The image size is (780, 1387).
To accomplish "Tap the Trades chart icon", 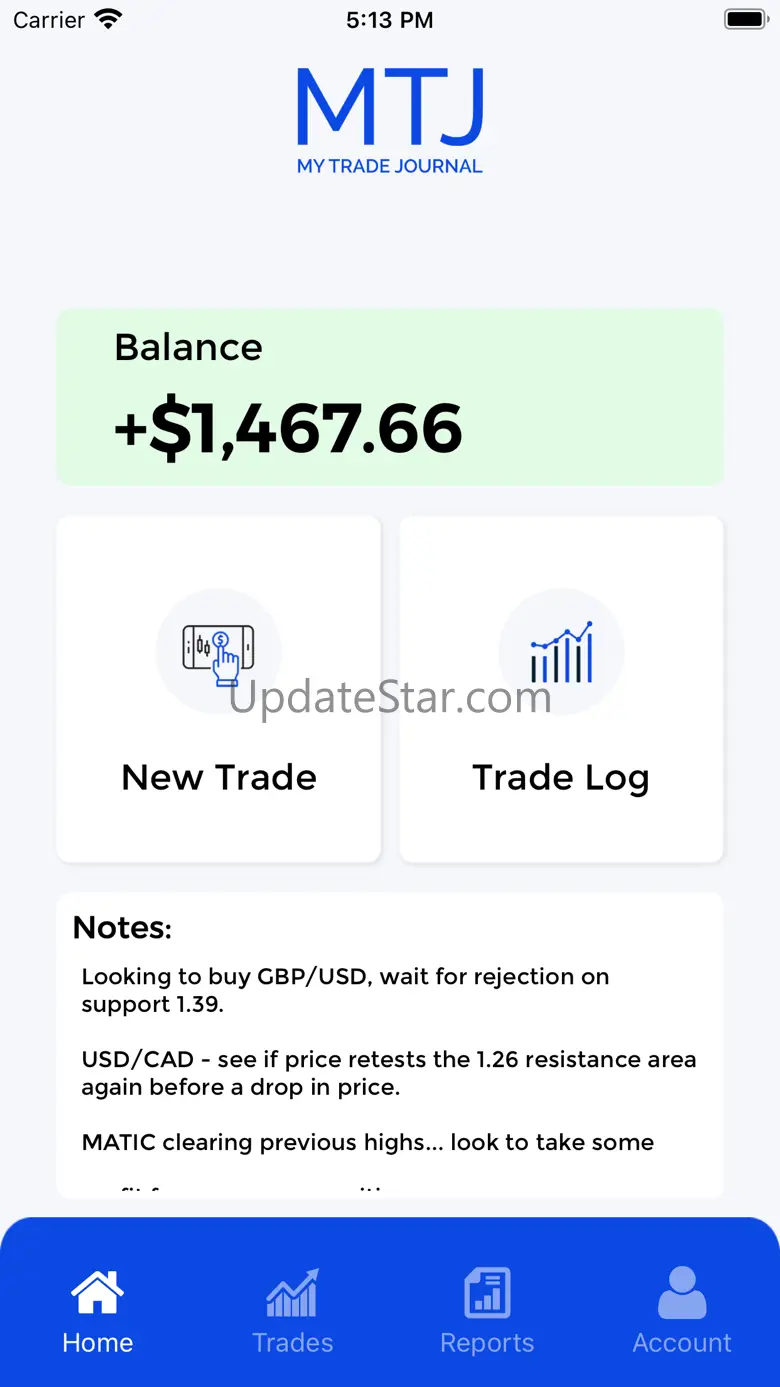I will pos(292,1292).
